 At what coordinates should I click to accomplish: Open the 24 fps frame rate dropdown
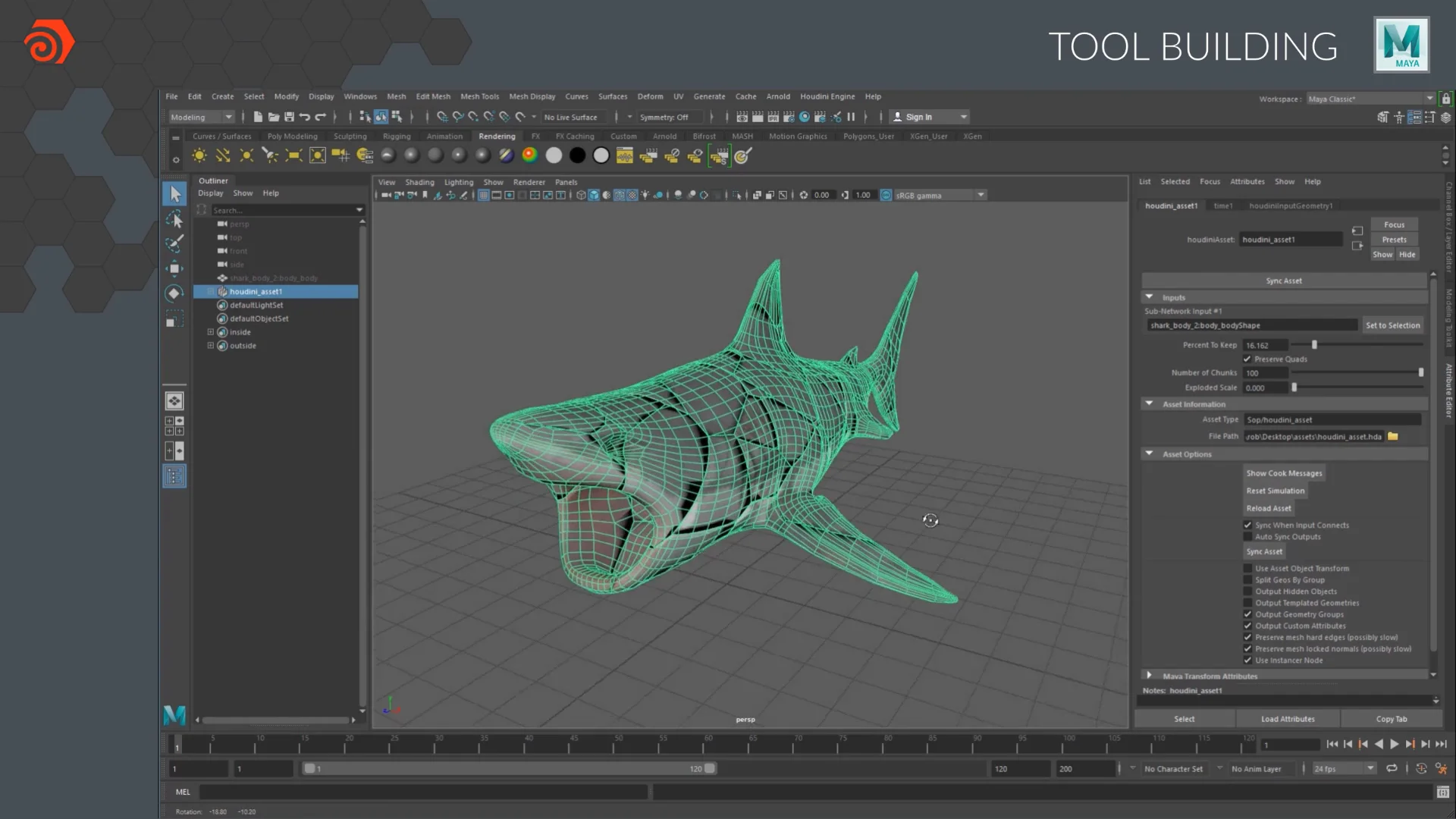click(x=1344, y=769)
